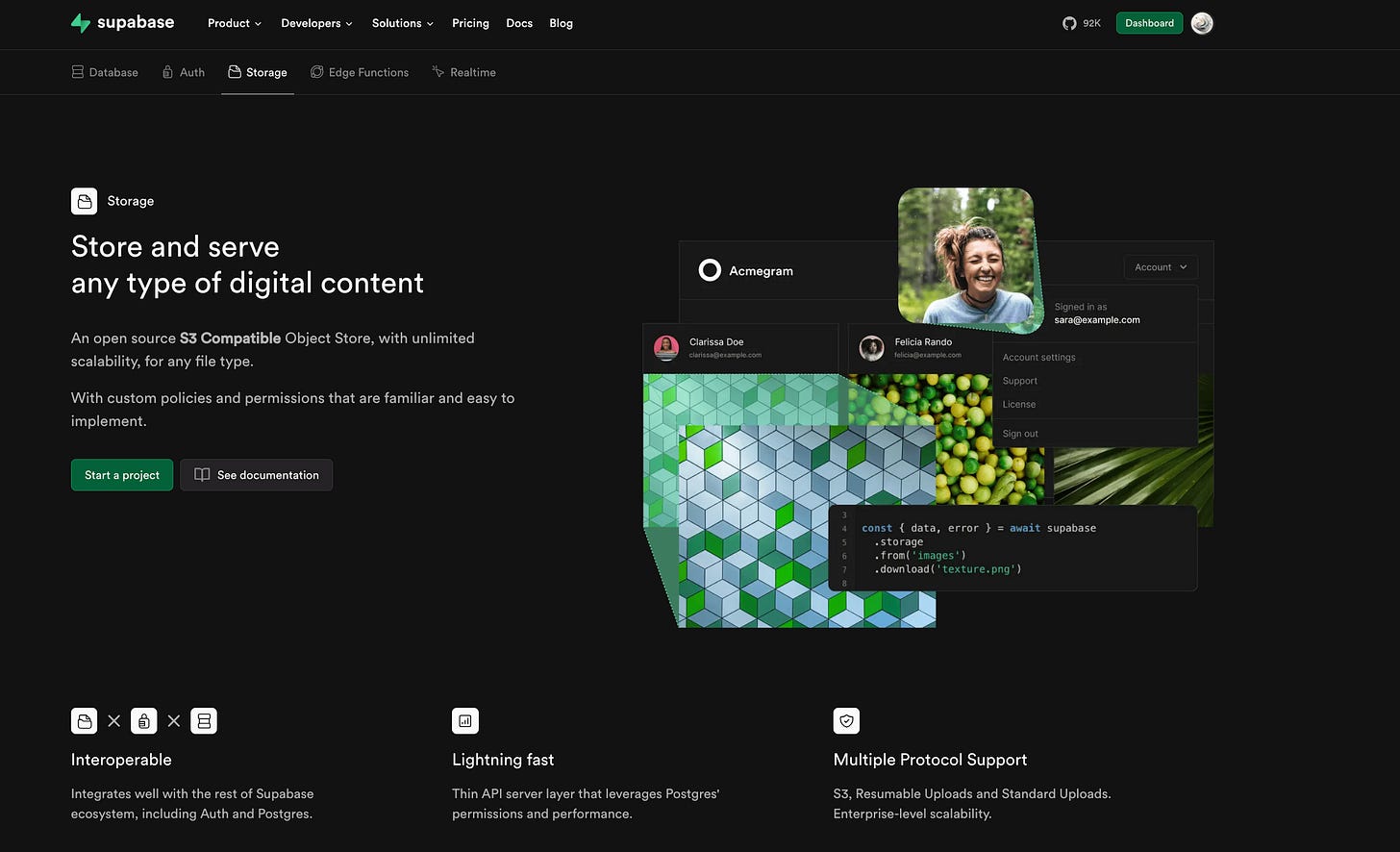This screenshot has width=1400, height=852.
Task: Click the Multiple Protocol Support shield icon
Action: click(x=847, y=720)
